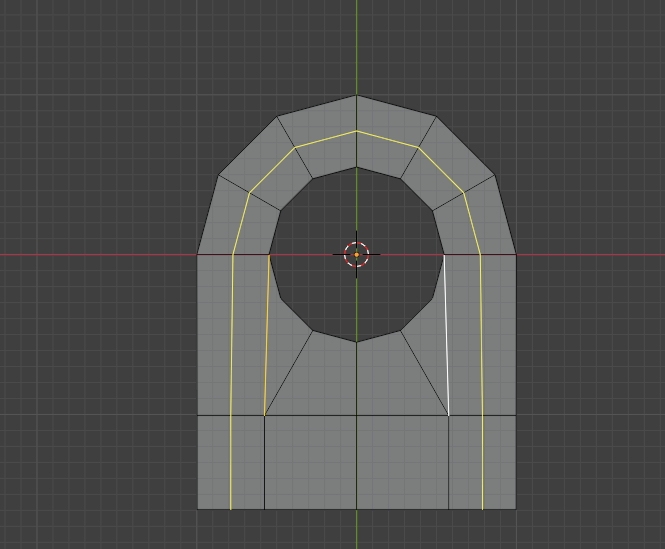Click the top vertex of the circular hole
Image resolution: width=665 pixels, height=549 pixels.
coord(356,167)
